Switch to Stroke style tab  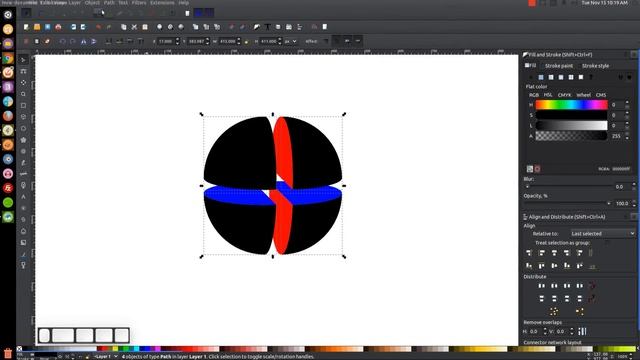point(595,66)
